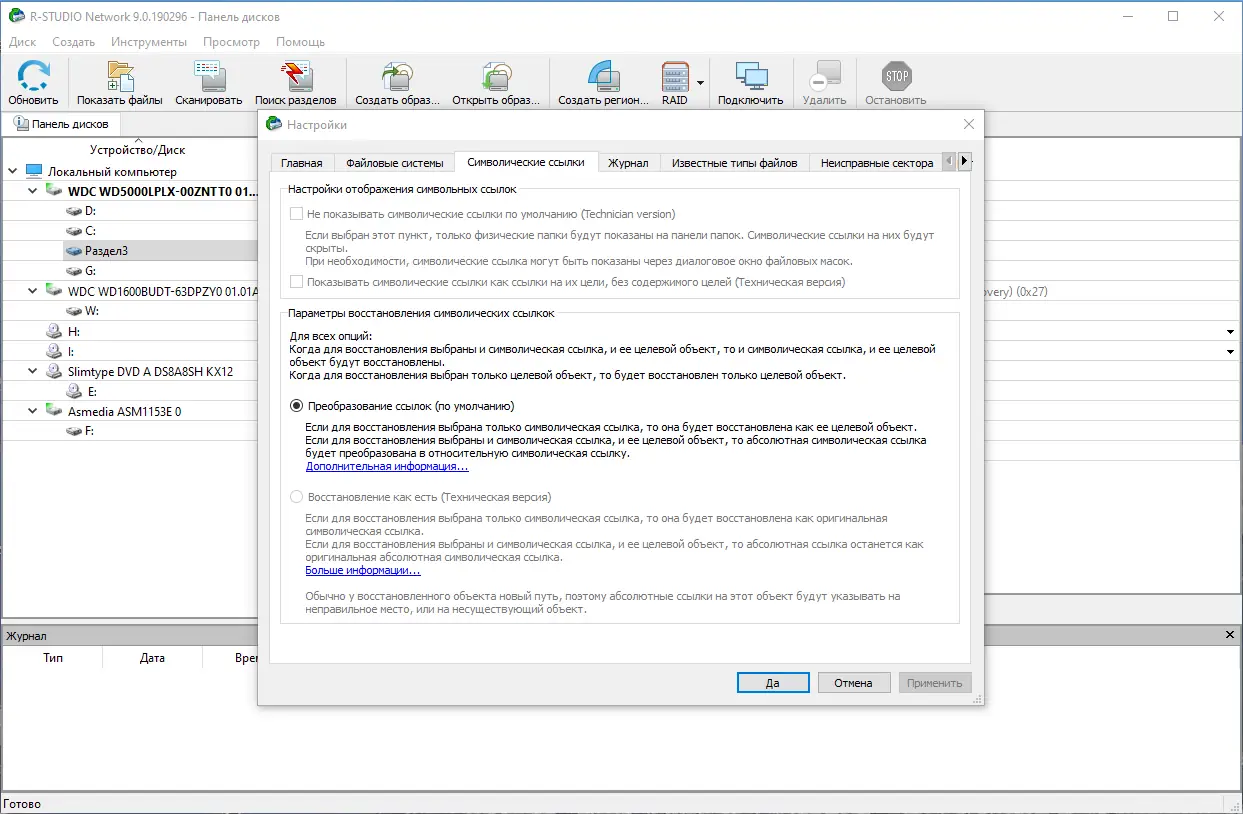Open the Просмотр menu

(231, 42)
